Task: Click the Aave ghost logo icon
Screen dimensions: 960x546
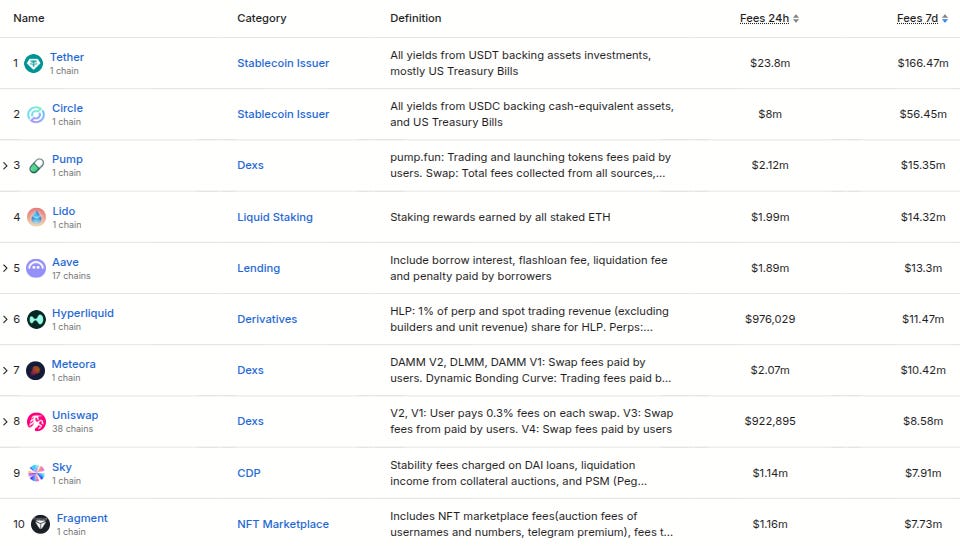Action: click(x=36, y=268)
